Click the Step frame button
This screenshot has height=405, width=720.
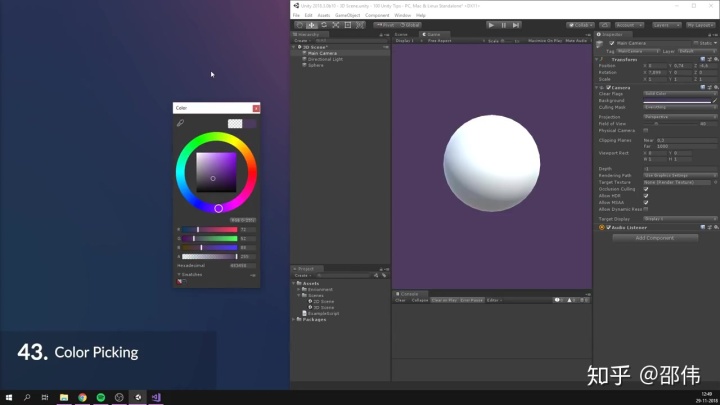[x=516, y=25]
